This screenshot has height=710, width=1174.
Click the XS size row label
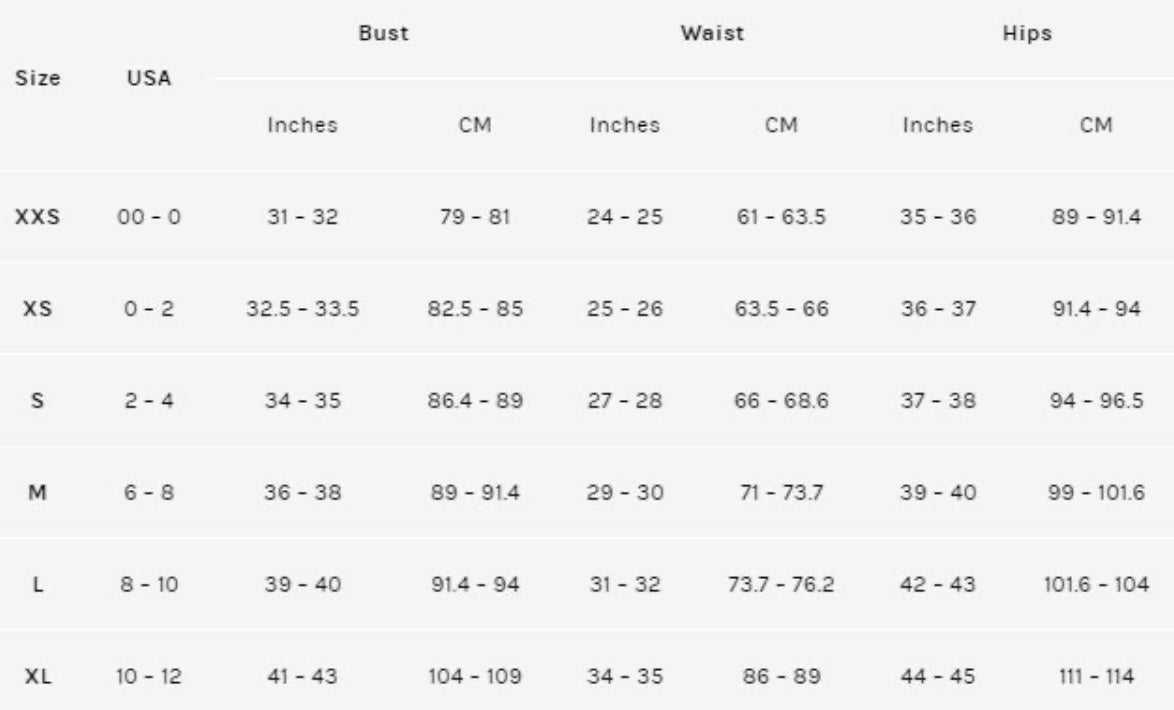tap(37, 309)
